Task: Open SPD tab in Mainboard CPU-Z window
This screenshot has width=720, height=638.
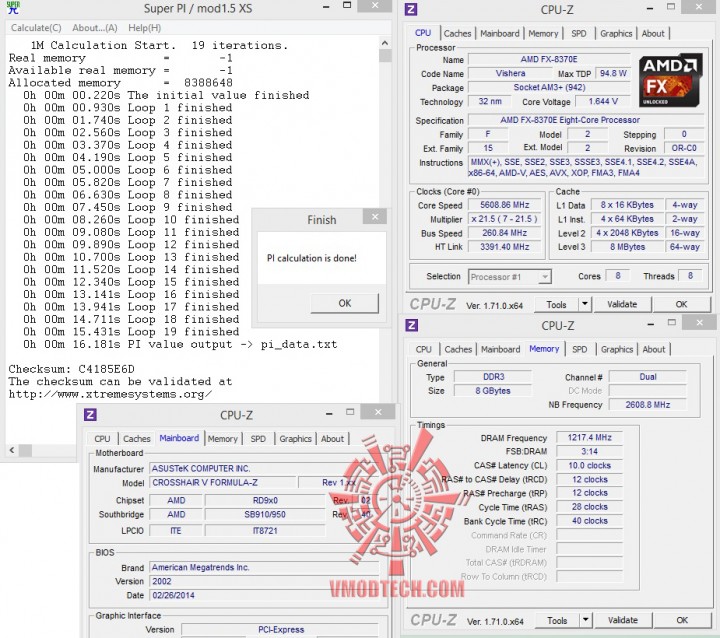Action: [258, 439]
